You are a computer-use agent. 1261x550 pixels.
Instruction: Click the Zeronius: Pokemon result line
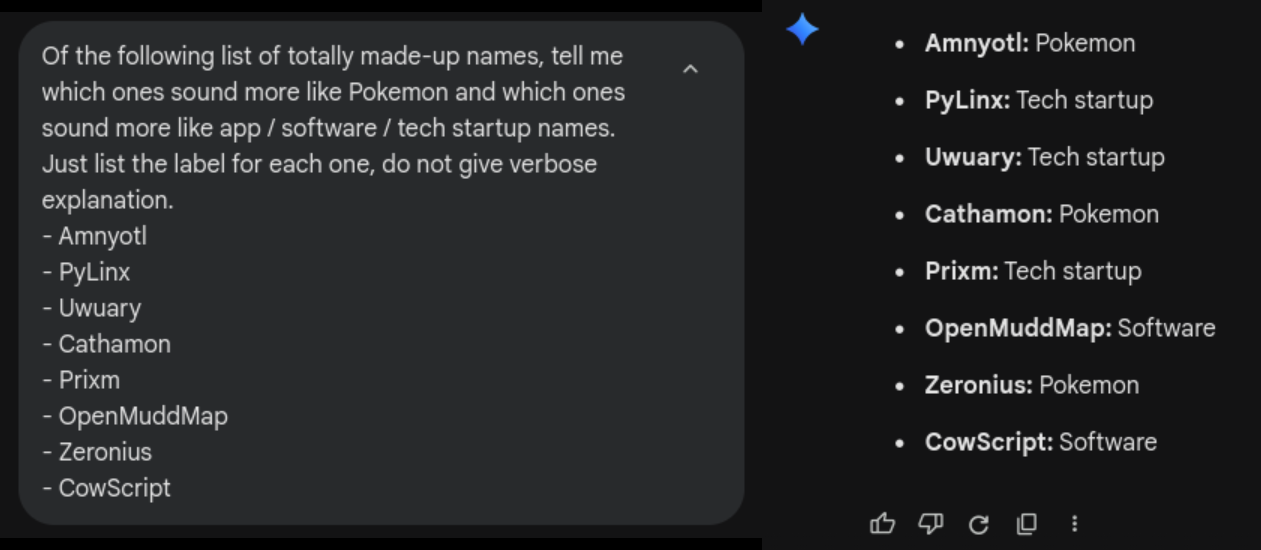click(1031, 385)
